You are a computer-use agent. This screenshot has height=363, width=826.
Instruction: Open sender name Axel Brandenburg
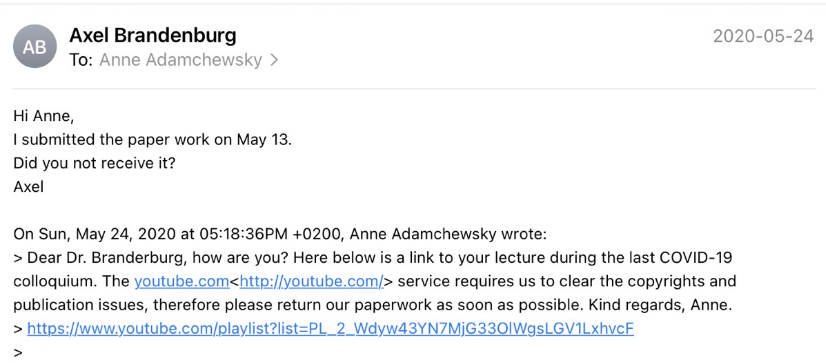point(153,36)
